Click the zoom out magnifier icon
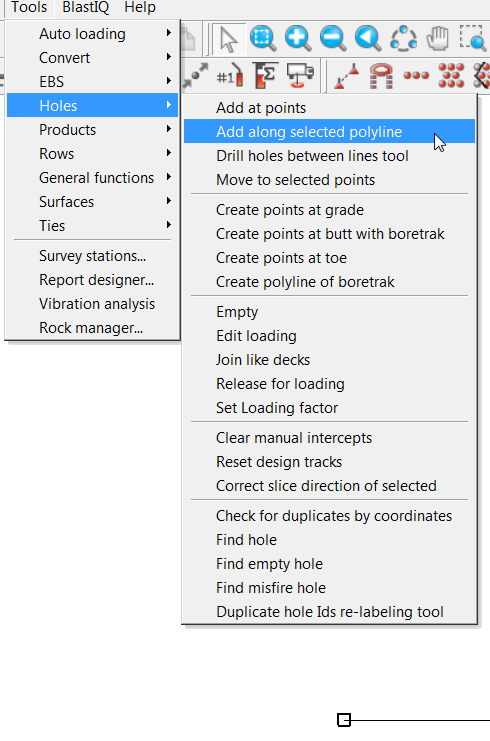Viewport: 490px width, 741px height. pos(333,38)
